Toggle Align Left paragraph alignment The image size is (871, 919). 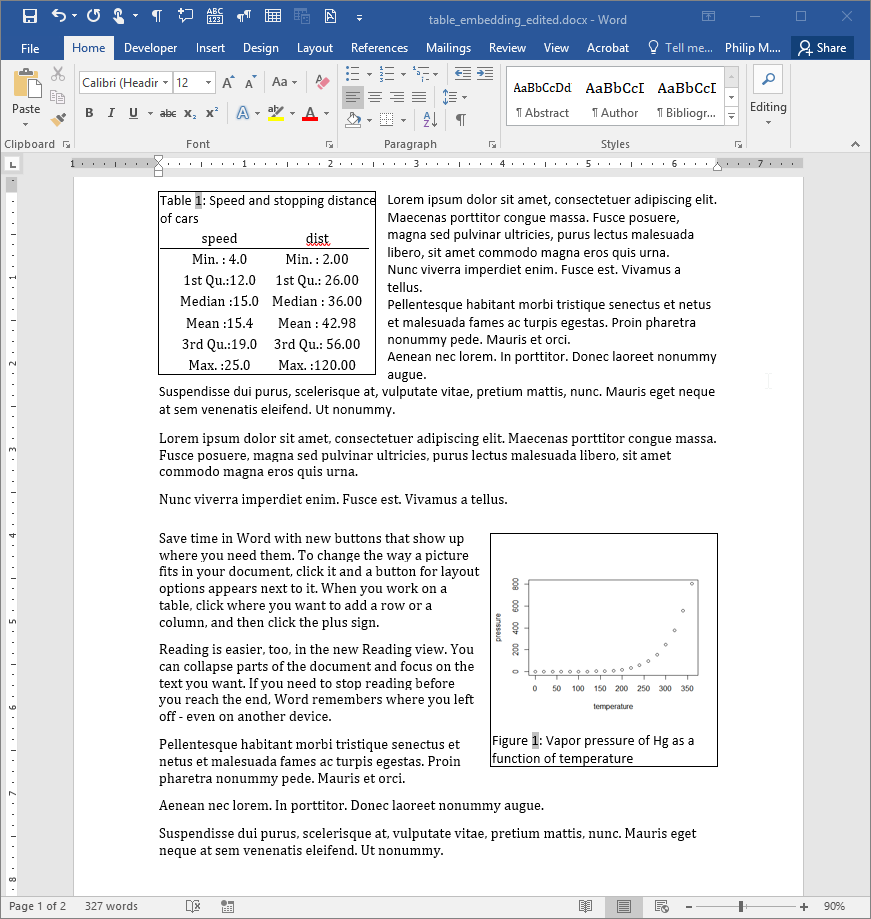353,97
